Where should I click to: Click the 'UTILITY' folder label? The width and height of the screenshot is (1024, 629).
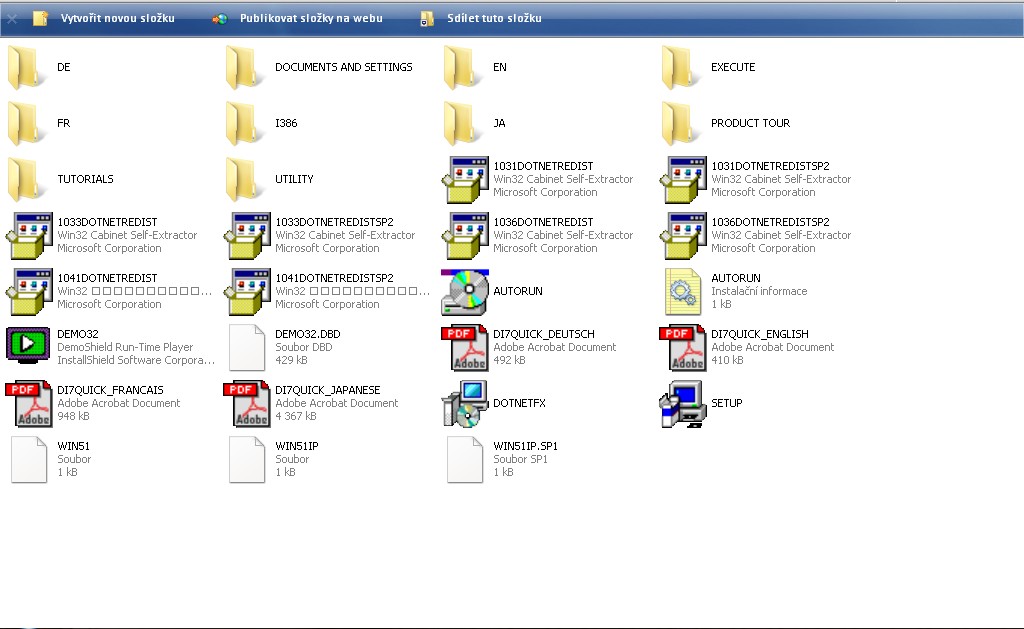295,180
